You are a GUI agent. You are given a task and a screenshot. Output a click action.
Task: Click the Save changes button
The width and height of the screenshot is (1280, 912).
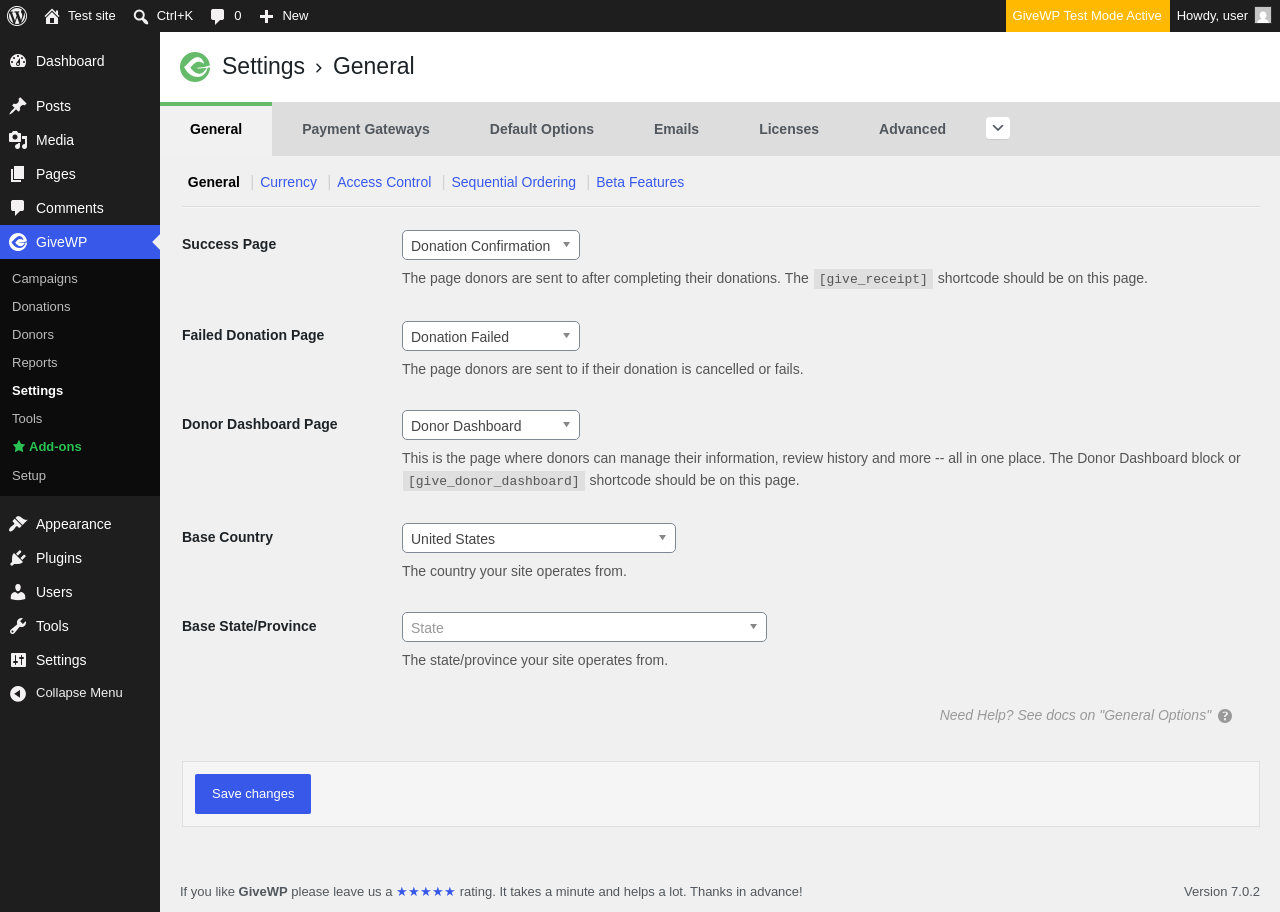pyautogui.click(x=253, y=794)
